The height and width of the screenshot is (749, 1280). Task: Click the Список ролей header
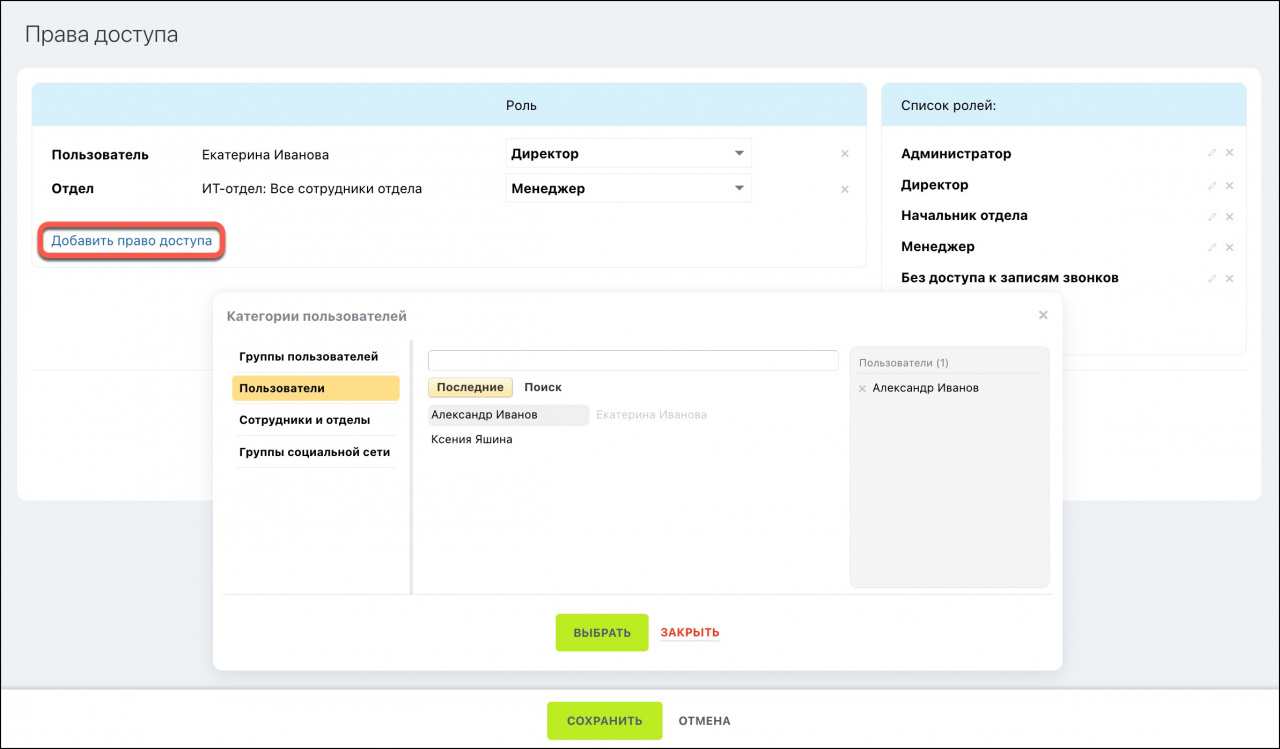(x=949, y=105)
